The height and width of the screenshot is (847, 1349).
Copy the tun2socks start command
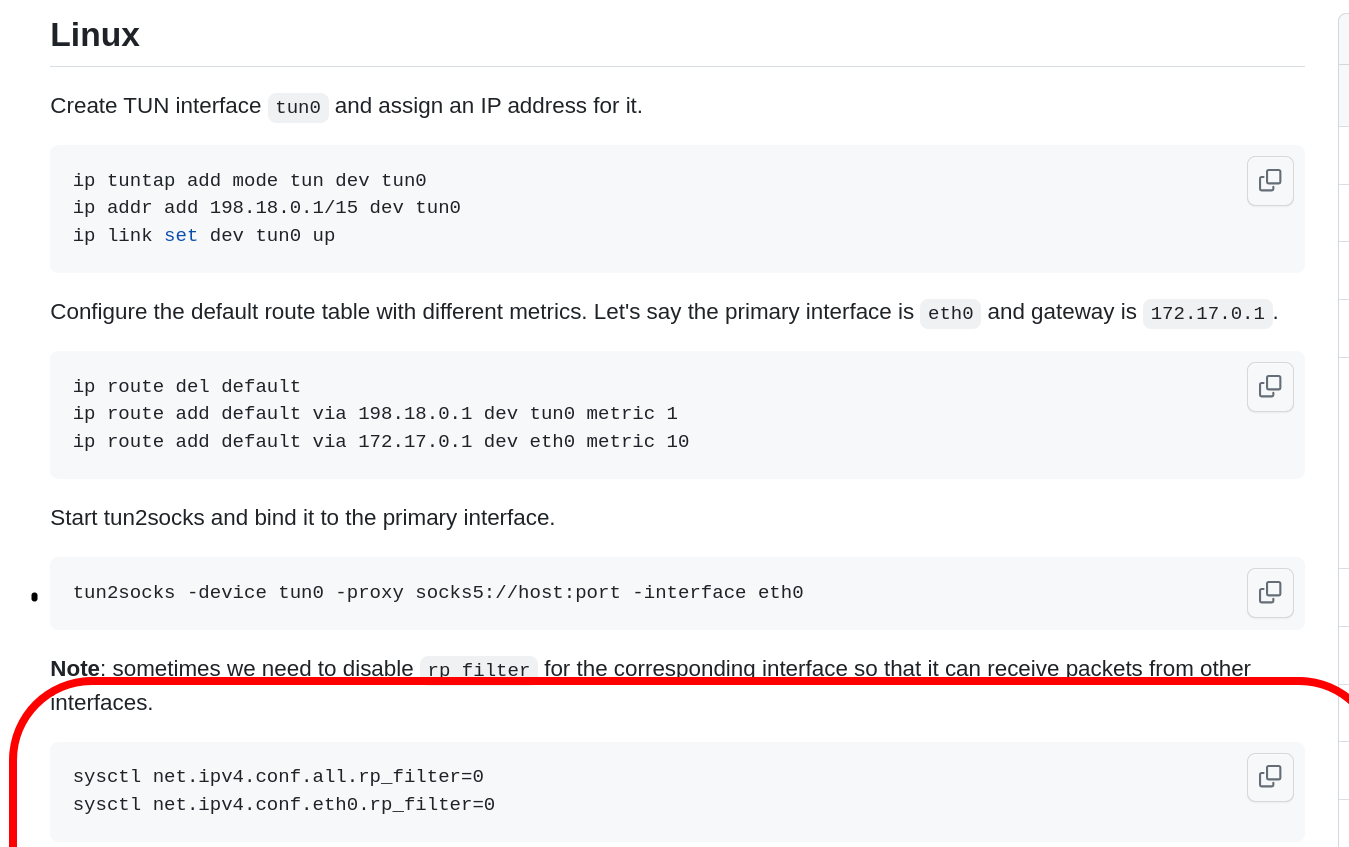point(1269,593)
